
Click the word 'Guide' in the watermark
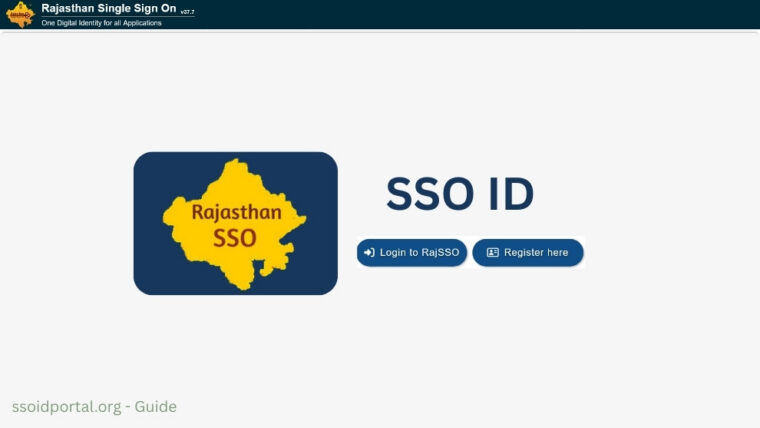(155, 407)
